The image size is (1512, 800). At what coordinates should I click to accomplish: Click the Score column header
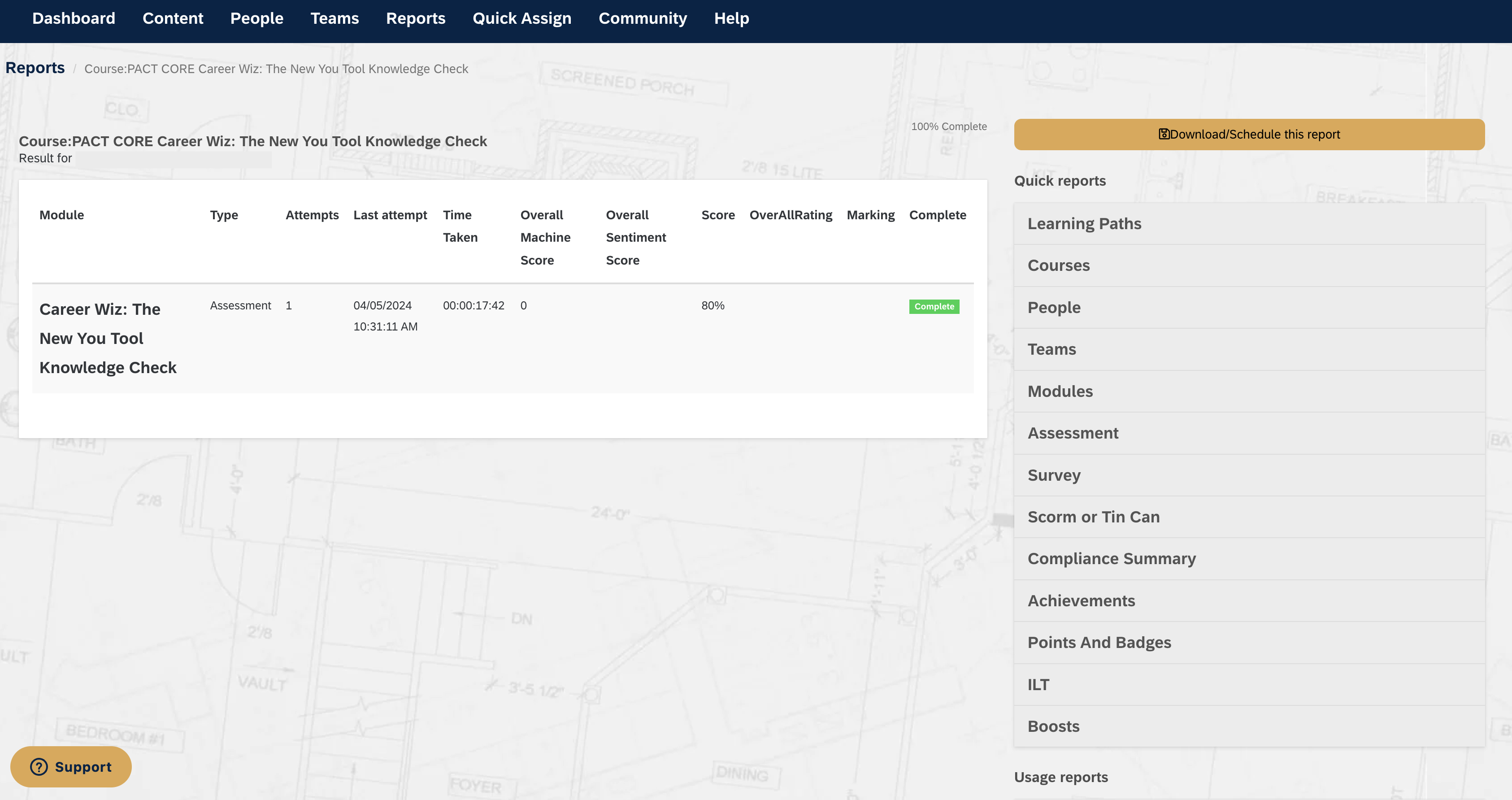point(717,215)
